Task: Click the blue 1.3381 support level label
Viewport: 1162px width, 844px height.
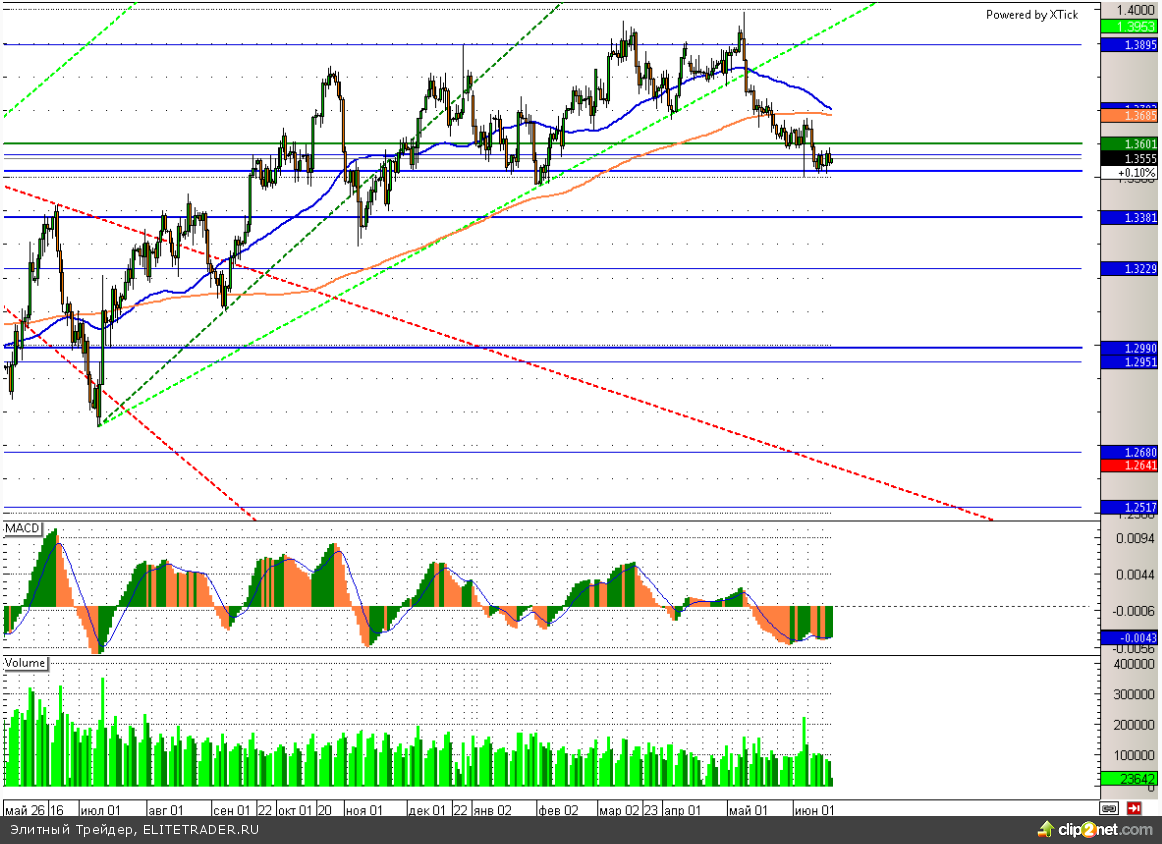Action: click(x=1128, y=217)
